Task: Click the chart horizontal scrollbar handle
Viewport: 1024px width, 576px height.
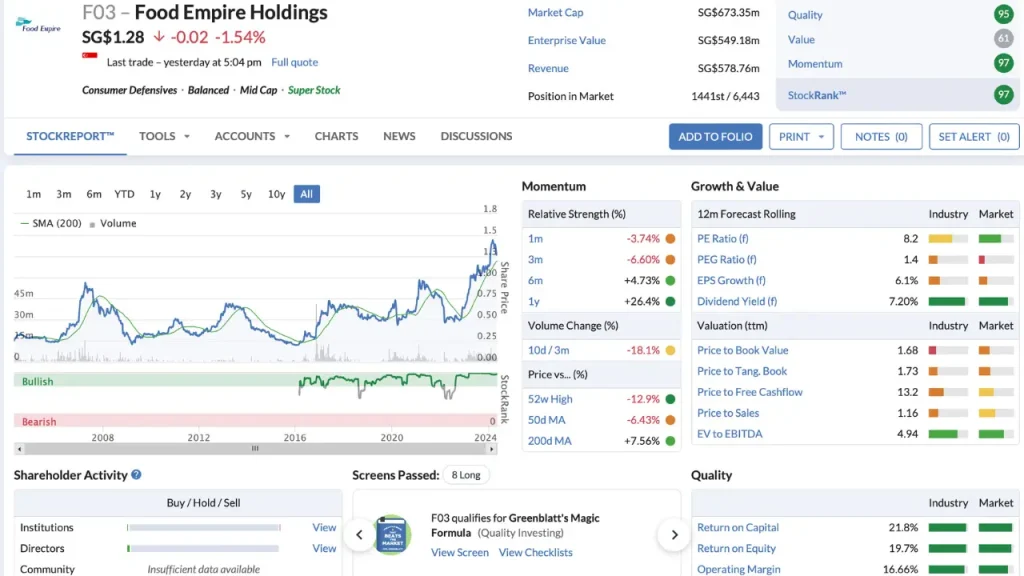Action: 255,449
